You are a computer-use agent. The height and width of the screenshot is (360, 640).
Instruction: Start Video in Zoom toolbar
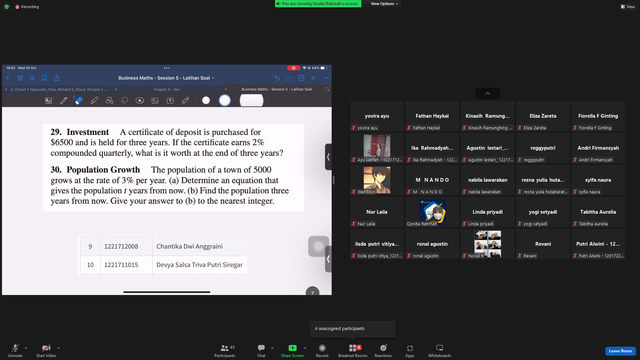[46, 350]
